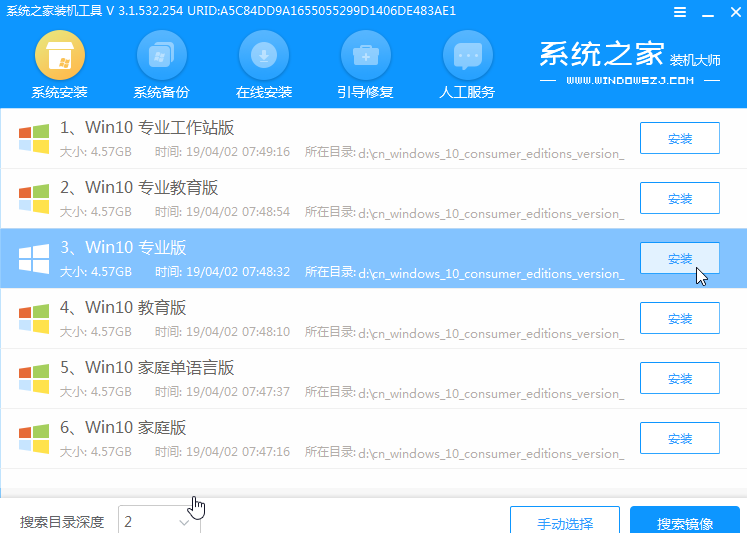Click 安装 for Win10 专业工作站版
Image resolution: width=747 pixels, height=533 pixels.
click(x=680, y=138)
